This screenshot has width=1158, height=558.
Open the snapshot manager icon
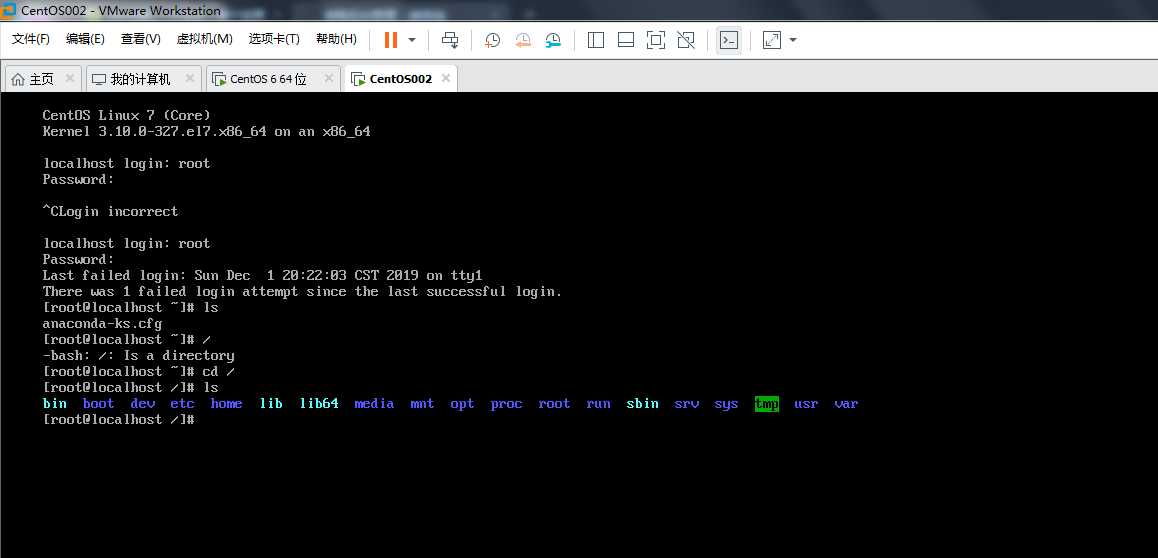point(553,40)
